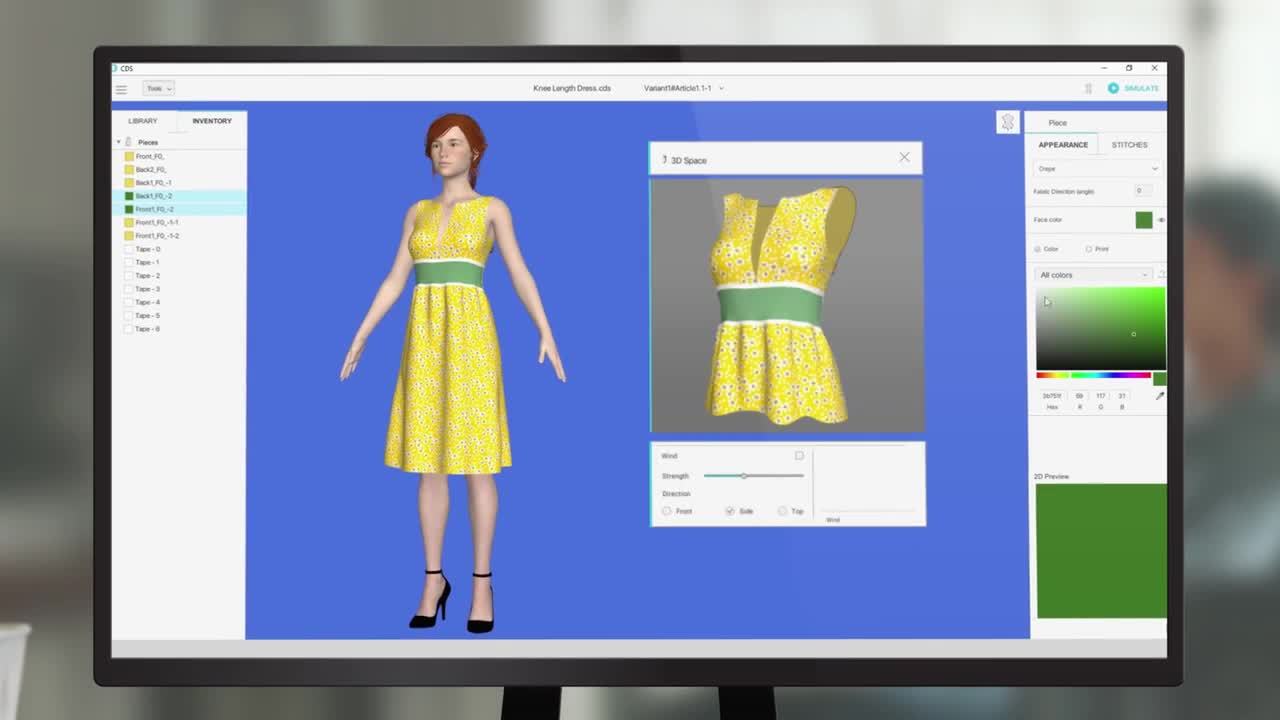Click the avatar icon above the Piece panel

[1007, 122]
